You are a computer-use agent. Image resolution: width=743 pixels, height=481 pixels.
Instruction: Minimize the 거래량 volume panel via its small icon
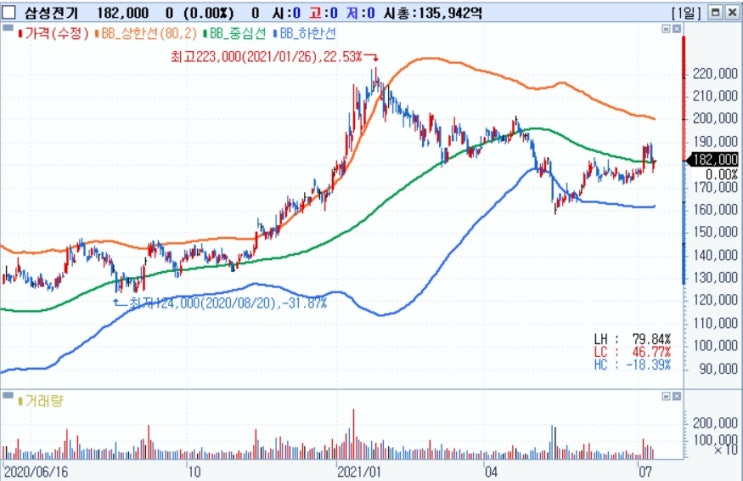666,396
